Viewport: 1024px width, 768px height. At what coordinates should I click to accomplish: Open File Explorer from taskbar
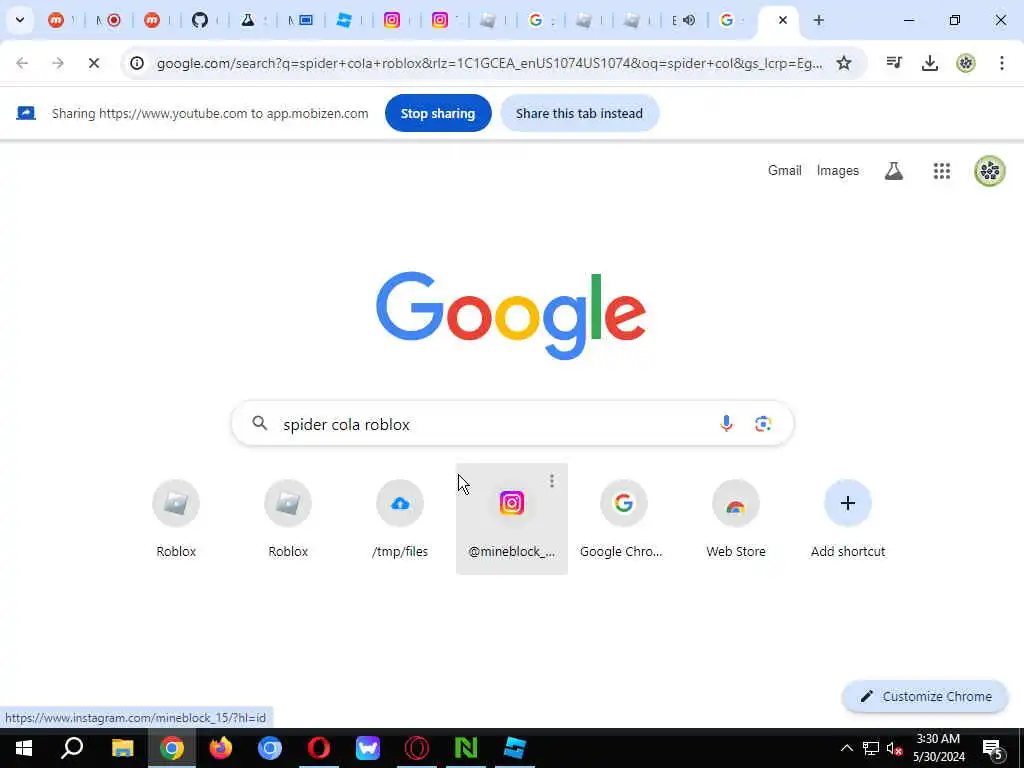pos(122,748)
